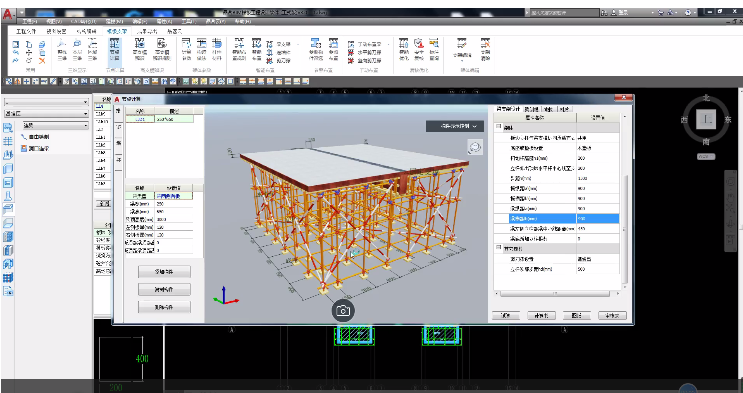Click the middle of three stacked dialog buttons

pyautogui.click(x=164, y=289)
